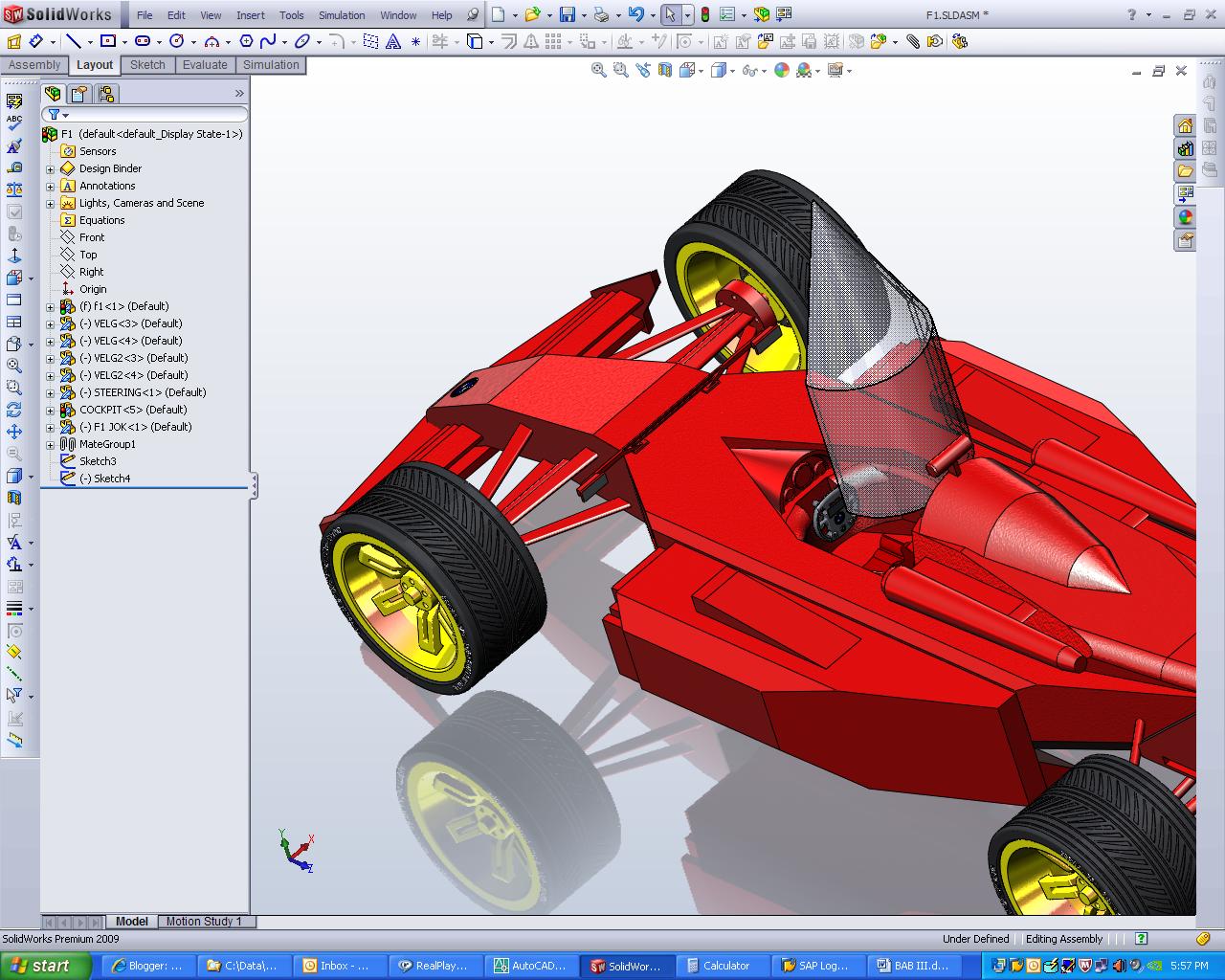The image size is (1225, 980).
Task: Click the Undo arrow icon
Action: [635, 14]
